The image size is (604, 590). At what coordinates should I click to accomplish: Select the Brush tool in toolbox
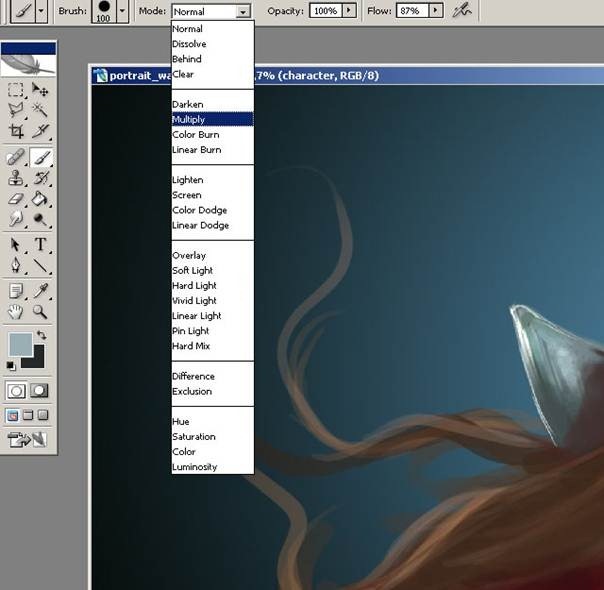[x=41, y=157]
